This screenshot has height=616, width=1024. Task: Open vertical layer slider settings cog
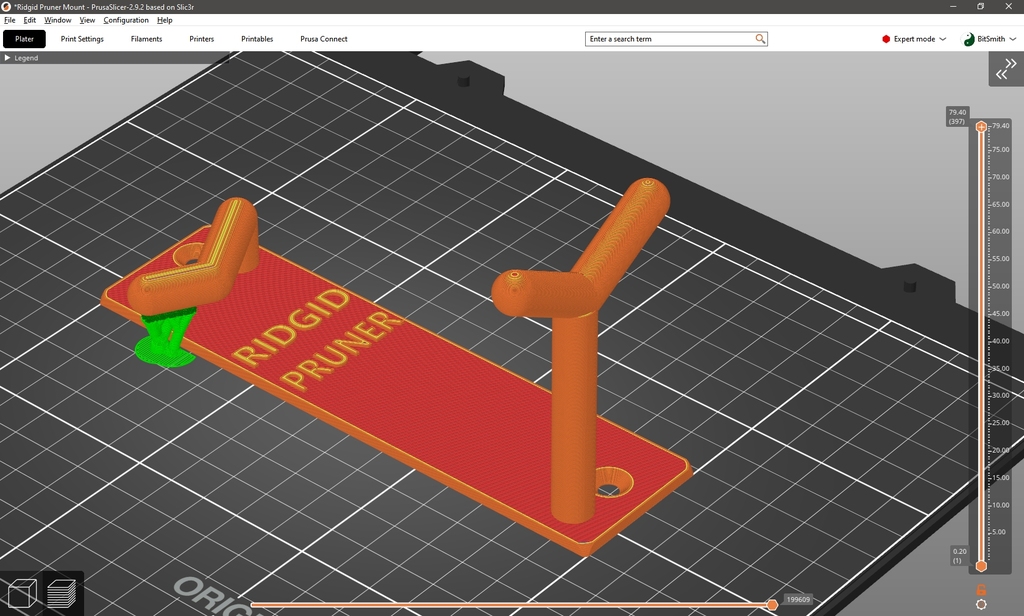click(x=981, y=604)
